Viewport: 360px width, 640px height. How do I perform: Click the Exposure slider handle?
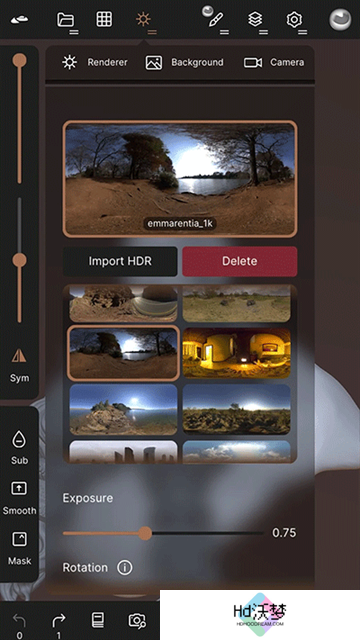145,533
